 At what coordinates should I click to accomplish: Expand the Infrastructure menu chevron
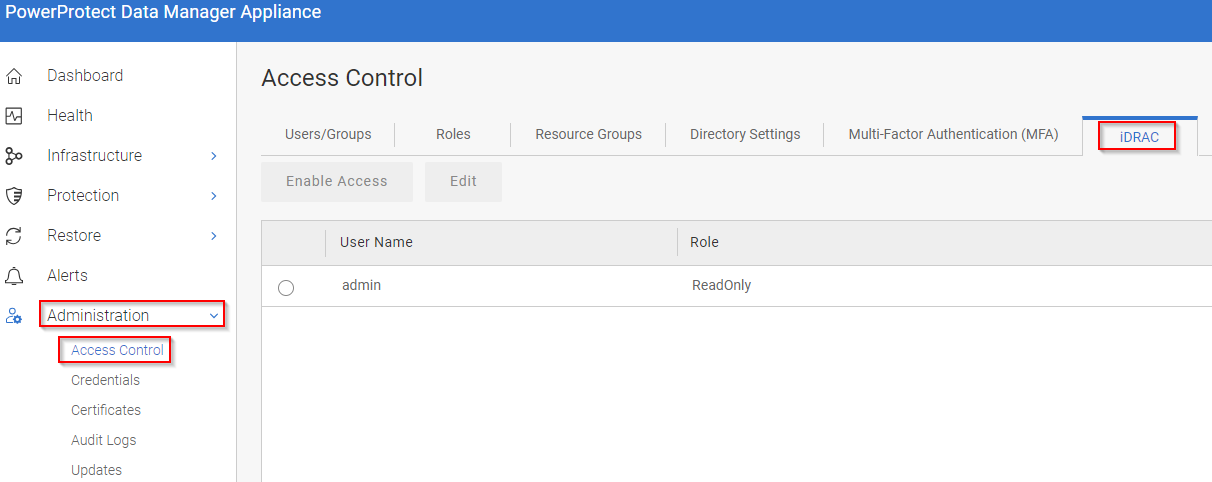pos(214,156)
